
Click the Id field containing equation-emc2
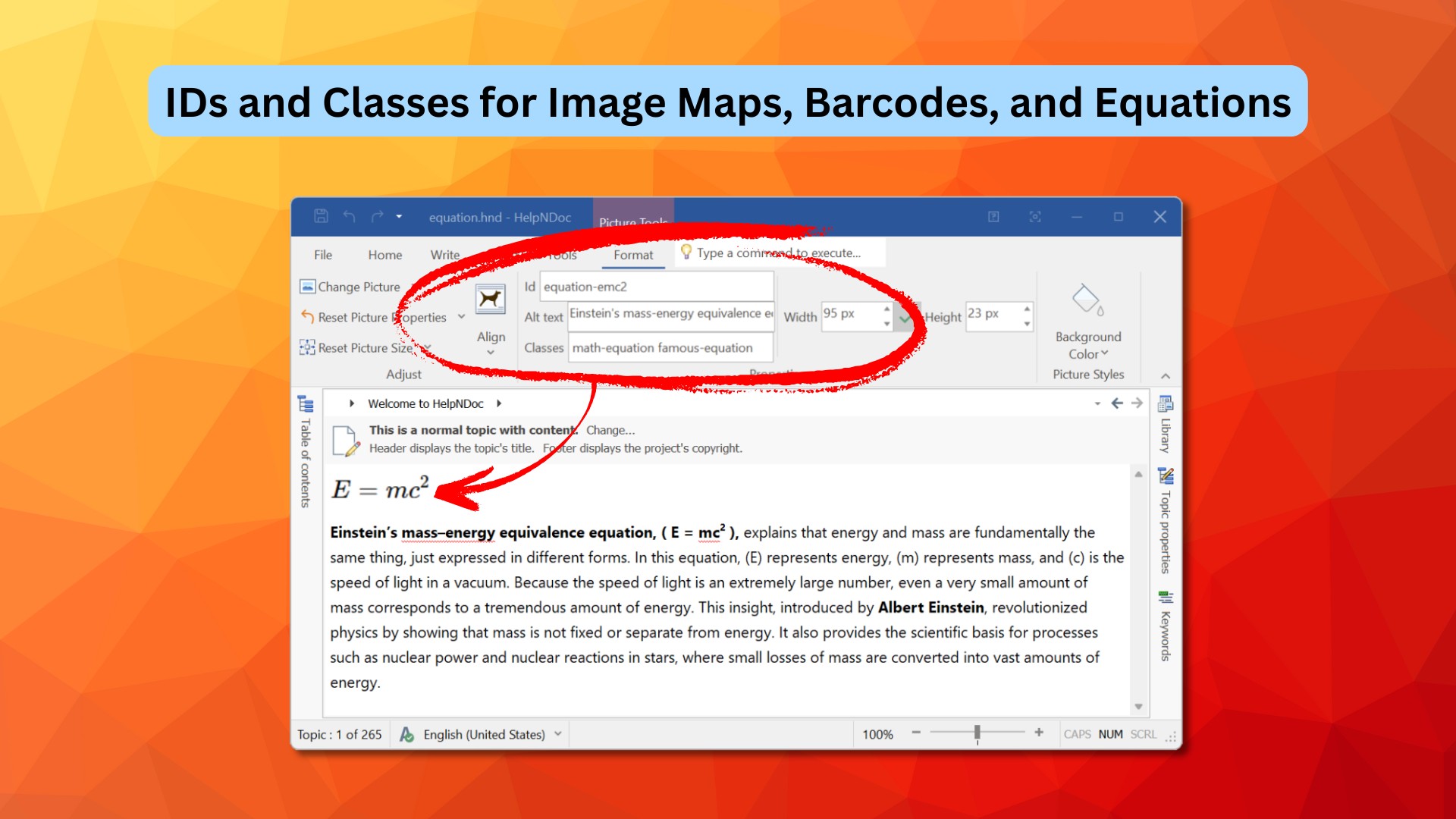pyautogui.click(x=656, y=287)
